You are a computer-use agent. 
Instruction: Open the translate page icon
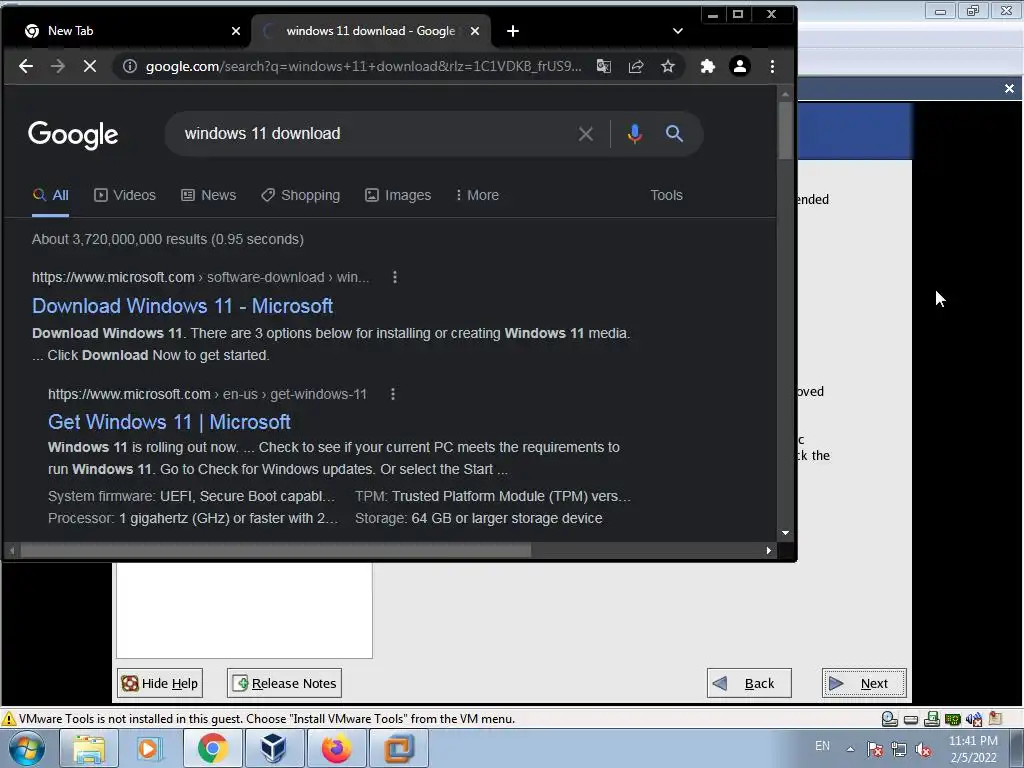[x=603, y=66]
